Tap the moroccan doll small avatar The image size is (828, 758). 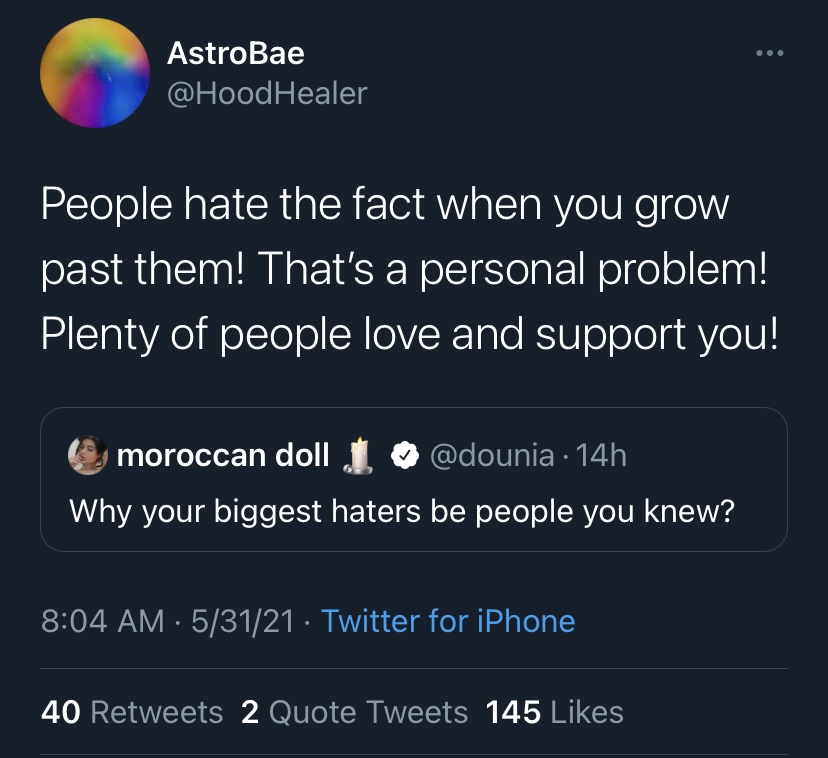(x=87, y=455)
